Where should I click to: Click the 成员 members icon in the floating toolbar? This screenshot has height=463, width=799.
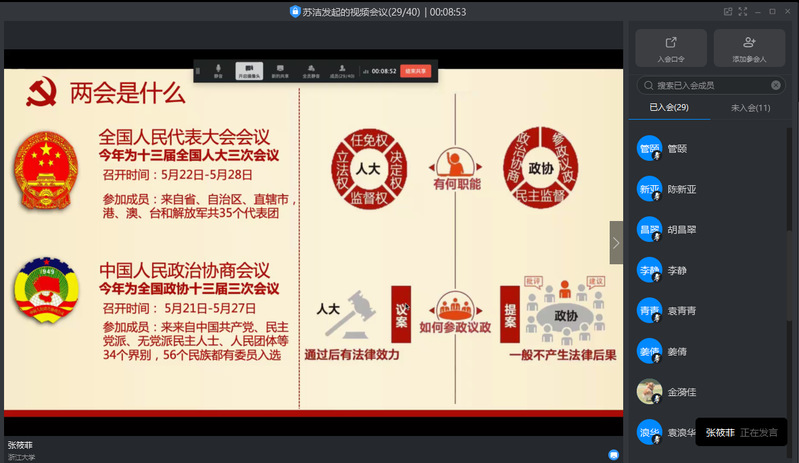point(341,71)
